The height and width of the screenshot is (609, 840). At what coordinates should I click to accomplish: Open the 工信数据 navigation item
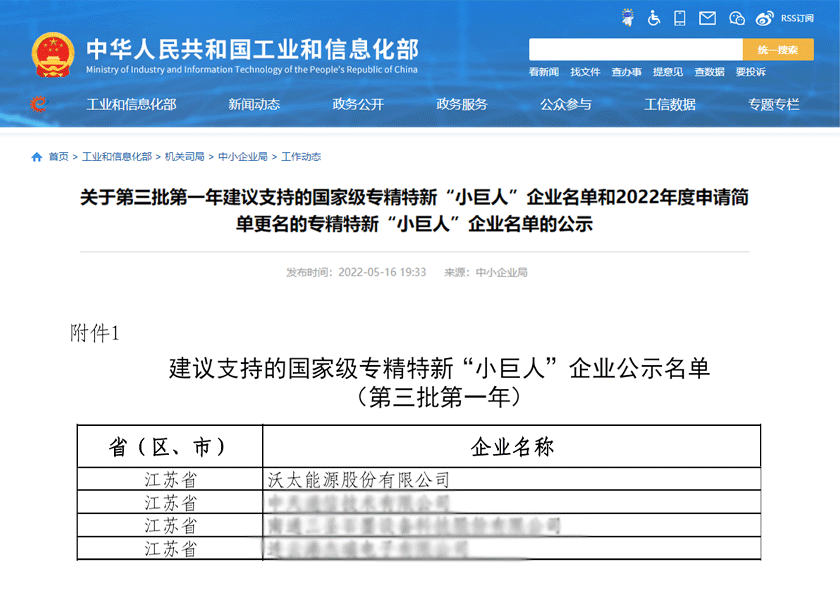tap(670, 104)
